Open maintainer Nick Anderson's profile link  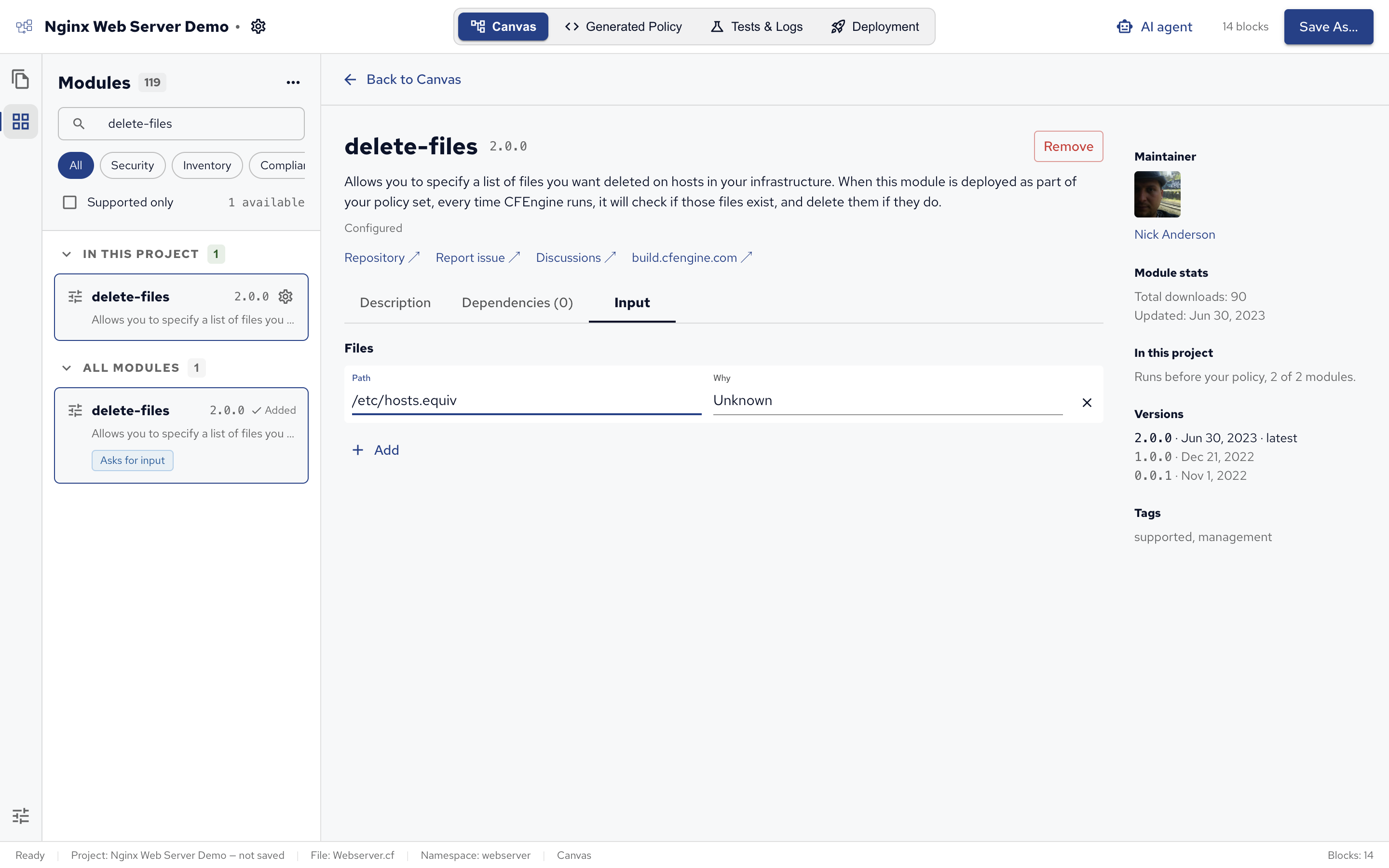tap(1174, 234)
